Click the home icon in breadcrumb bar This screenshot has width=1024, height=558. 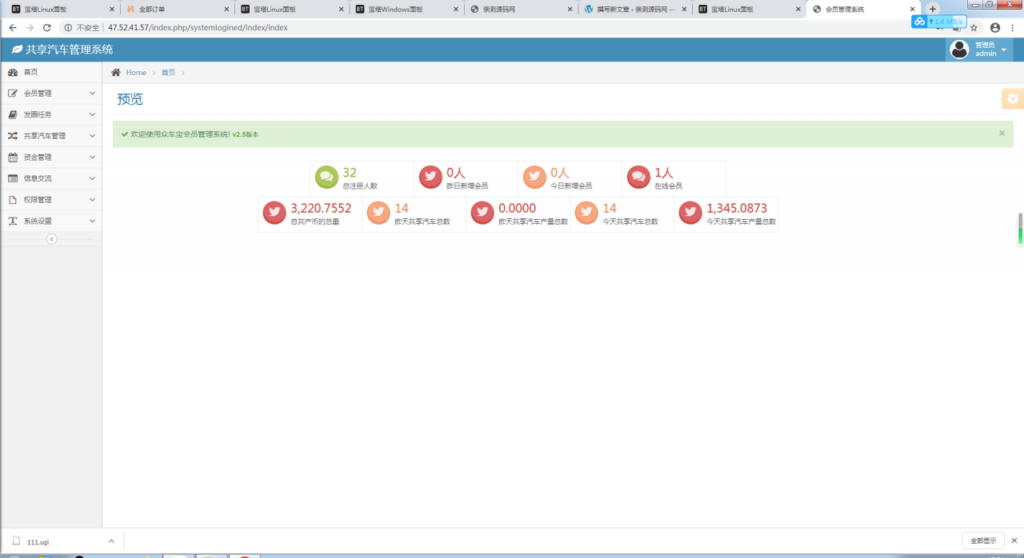point(116,72)
